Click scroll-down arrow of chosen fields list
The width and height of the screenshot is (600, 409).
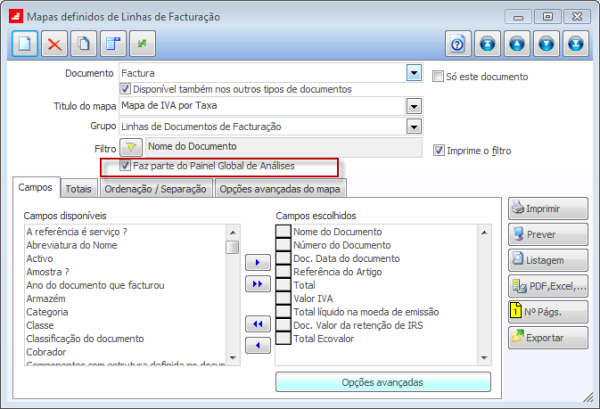[484, 358]
